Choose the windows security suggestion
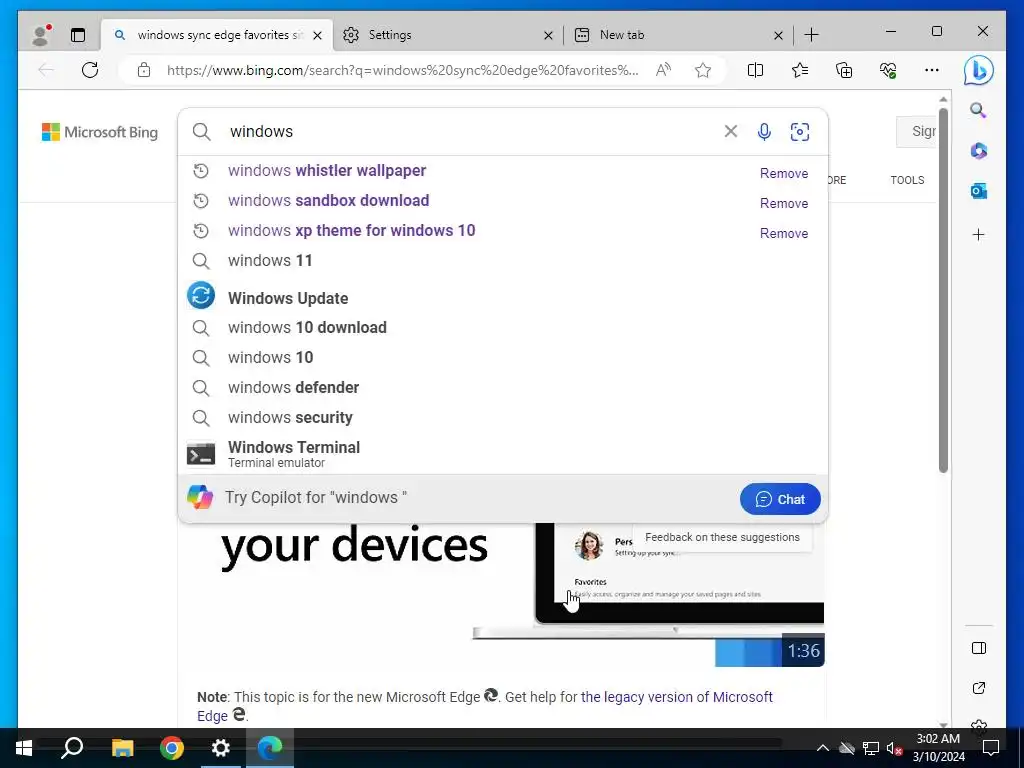The image size is (1024, 768). click(503, 418)
